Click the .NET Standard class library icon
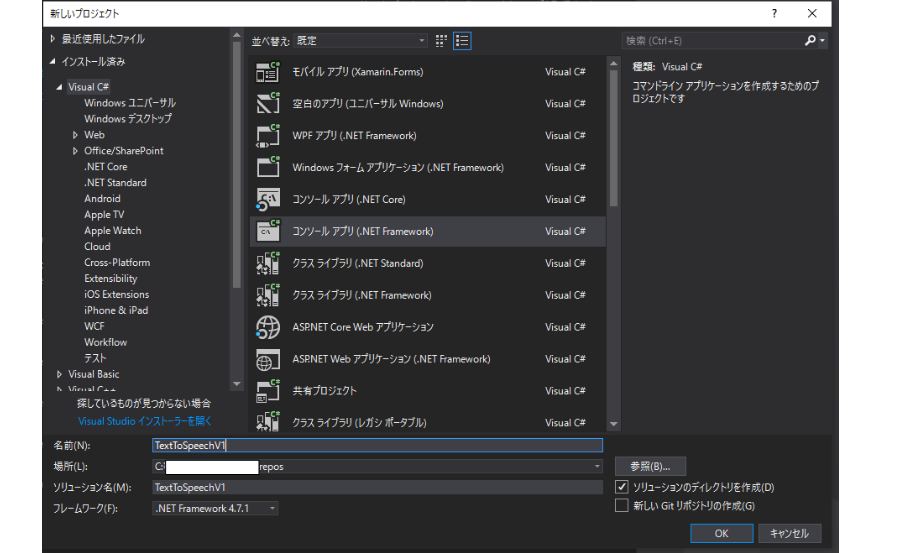The image size is (904, 553). pos(268,263)
